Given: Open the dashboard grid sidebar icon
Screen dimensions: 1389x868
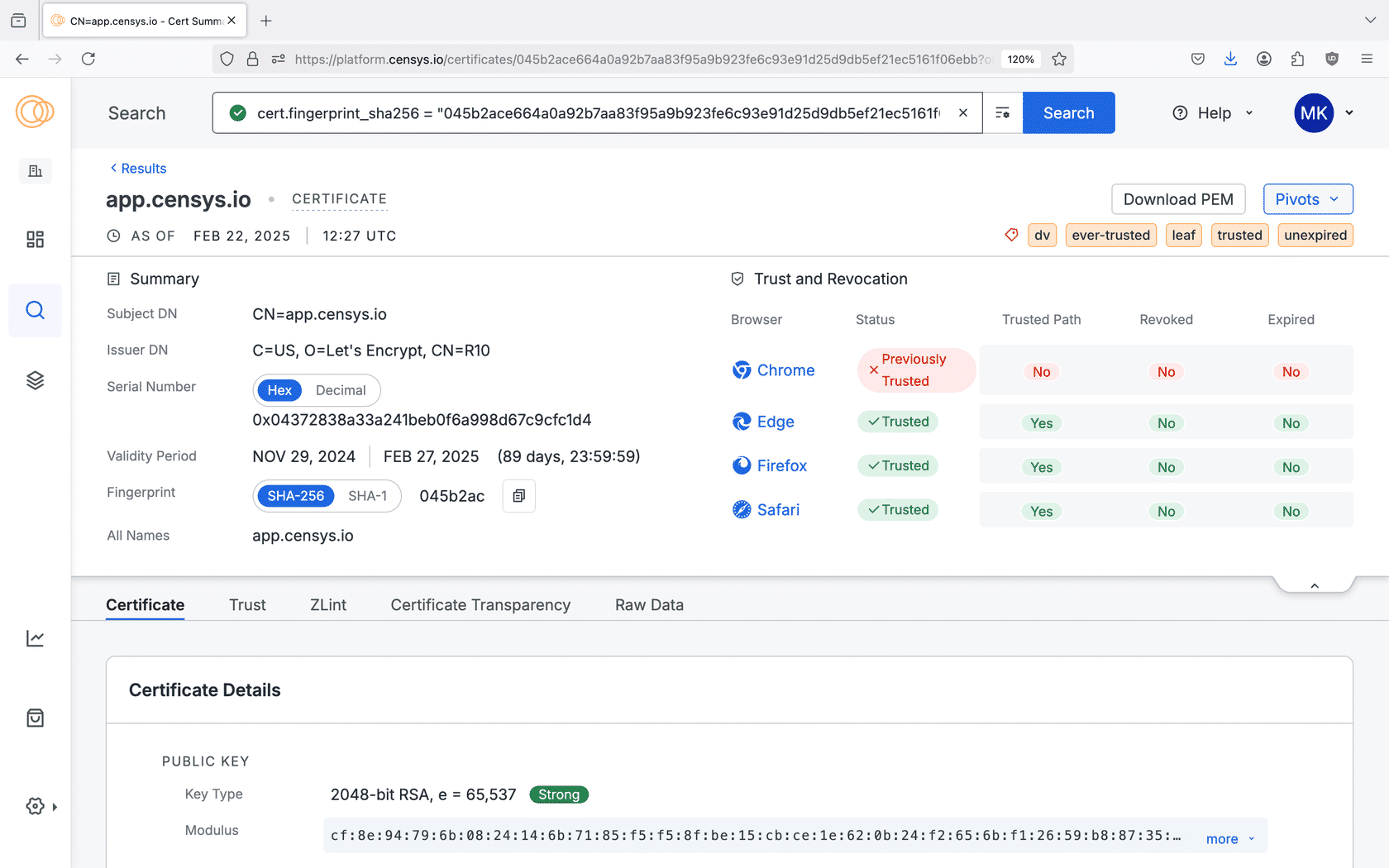Looking at the screenshot, I should tap(35, 240).
